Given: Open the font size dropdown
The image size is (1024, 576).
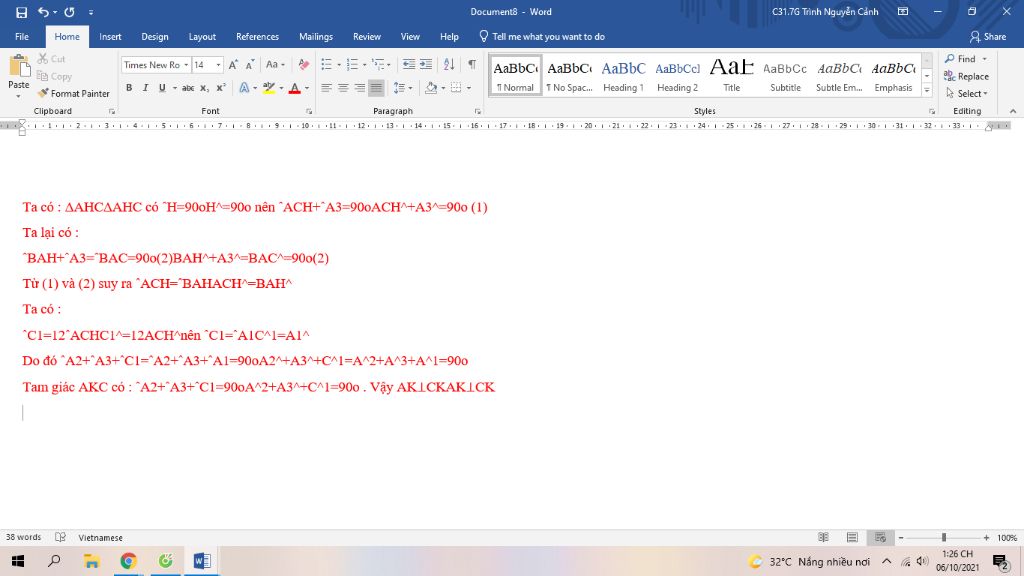Looking at the screenshot, I should (x=218, y=65).
